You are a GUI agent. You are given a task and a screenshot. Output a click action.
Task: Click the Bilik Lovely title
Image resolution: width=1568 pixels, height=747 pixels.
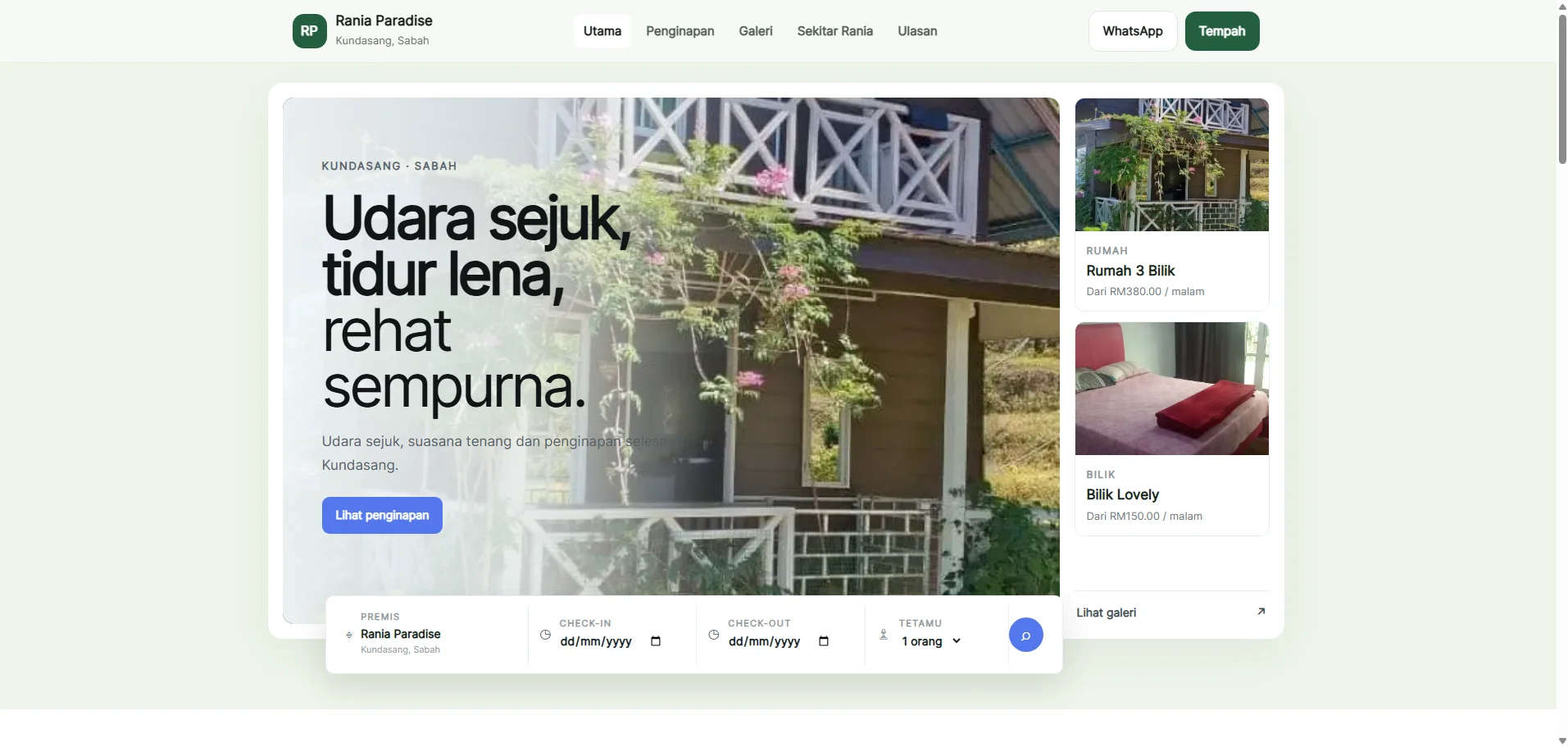(1122, 494)
